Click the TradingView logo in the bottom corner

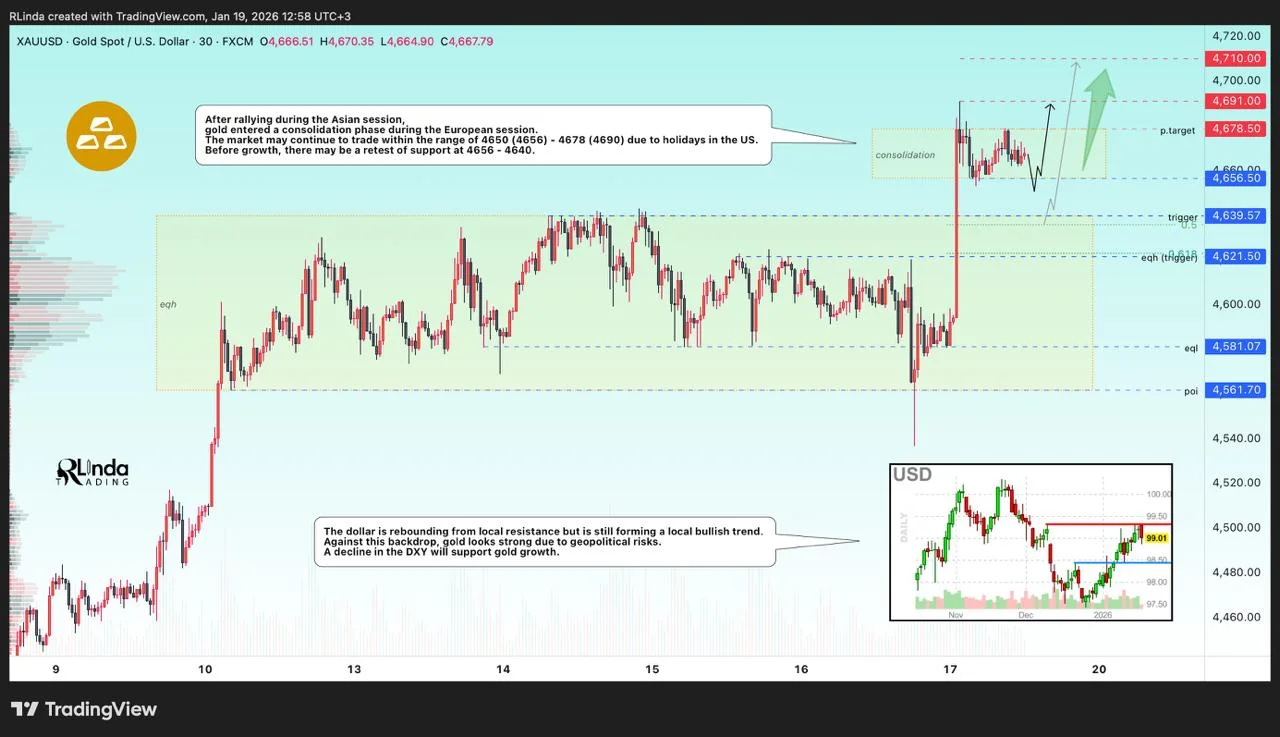click(84, 710)
